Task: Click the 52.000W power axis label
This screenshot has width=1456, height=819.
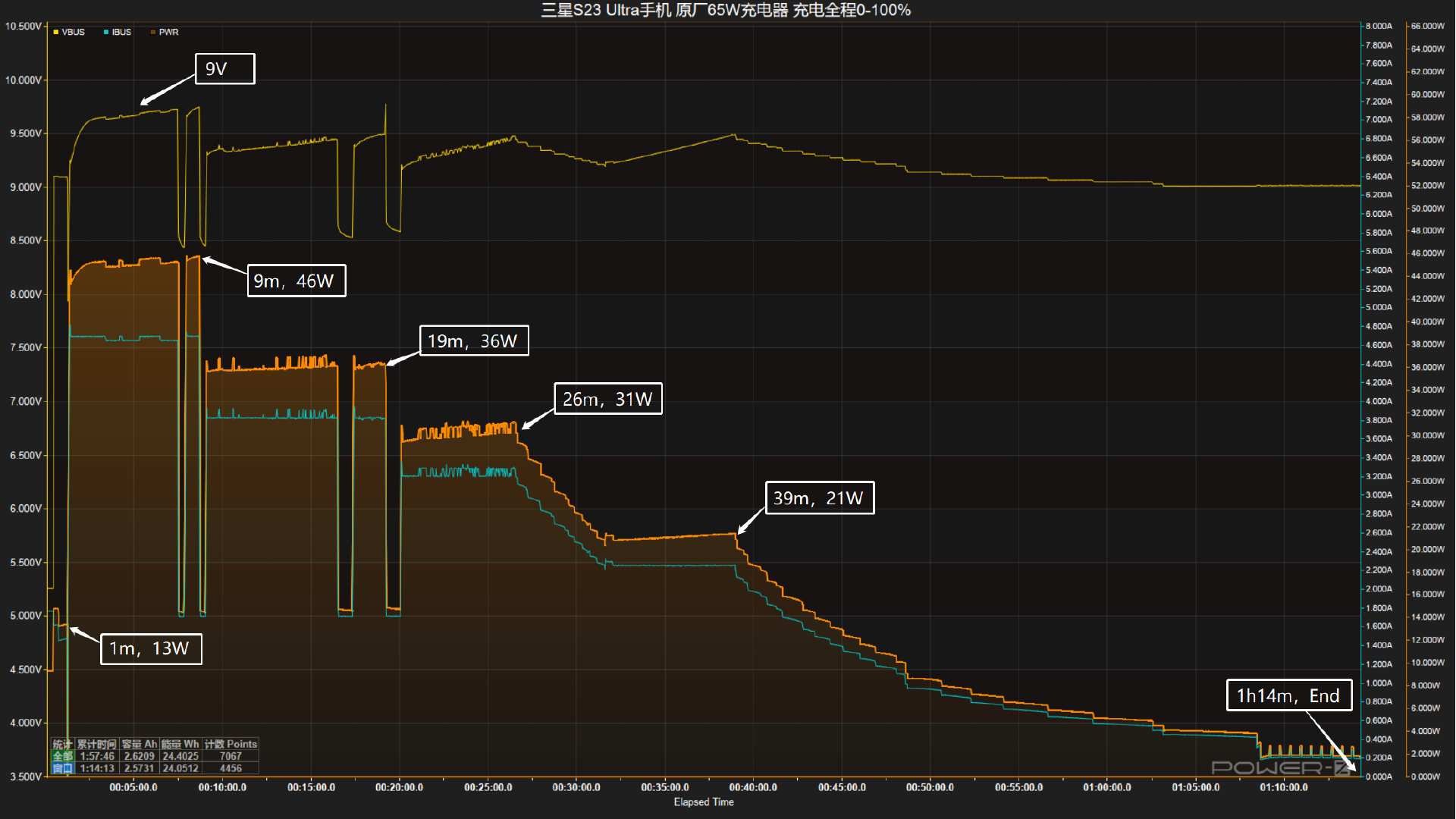Action: click(x=1428, y=186)
